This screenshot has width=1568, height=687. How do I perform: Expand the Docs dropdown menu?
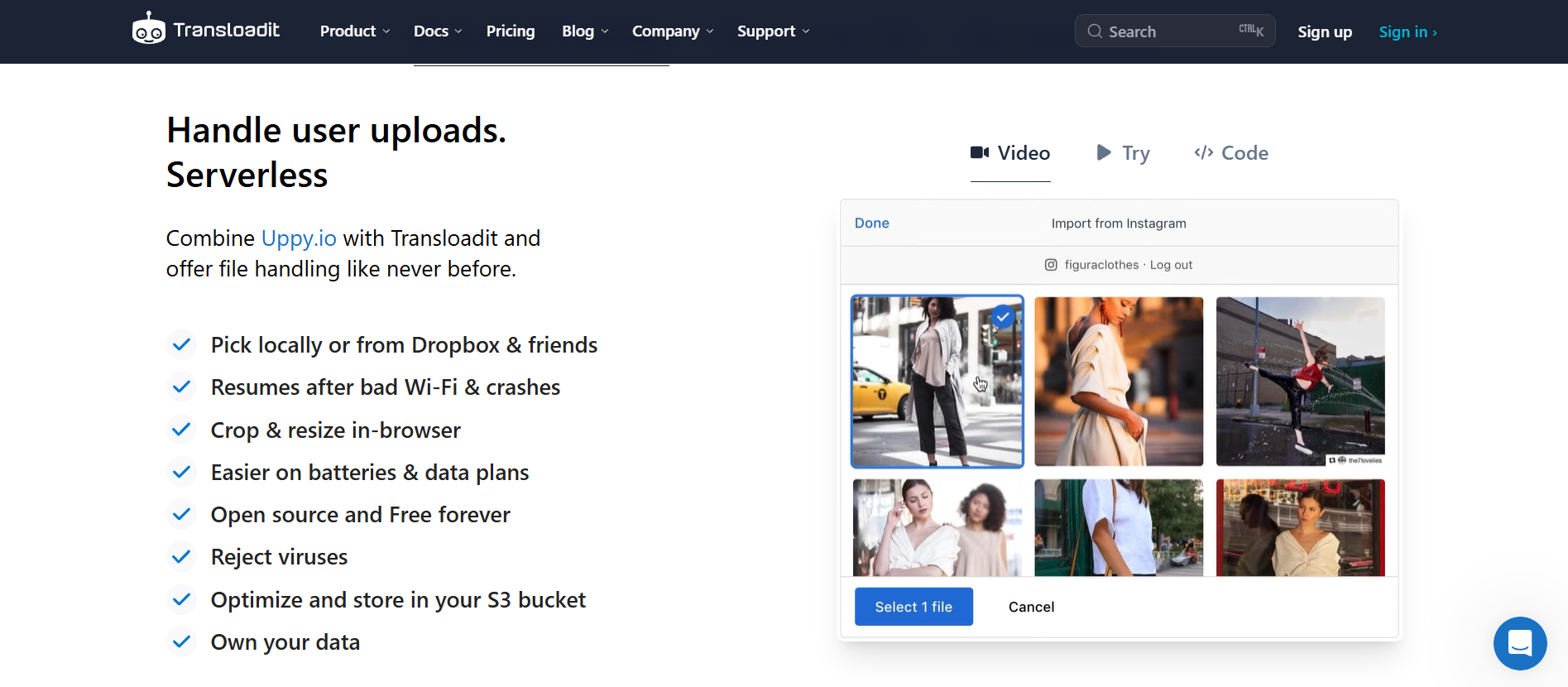(437, 31)
